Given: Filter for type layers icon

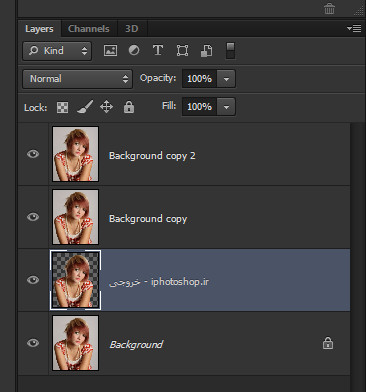Looking at the screenshot, I should [158, 50].
